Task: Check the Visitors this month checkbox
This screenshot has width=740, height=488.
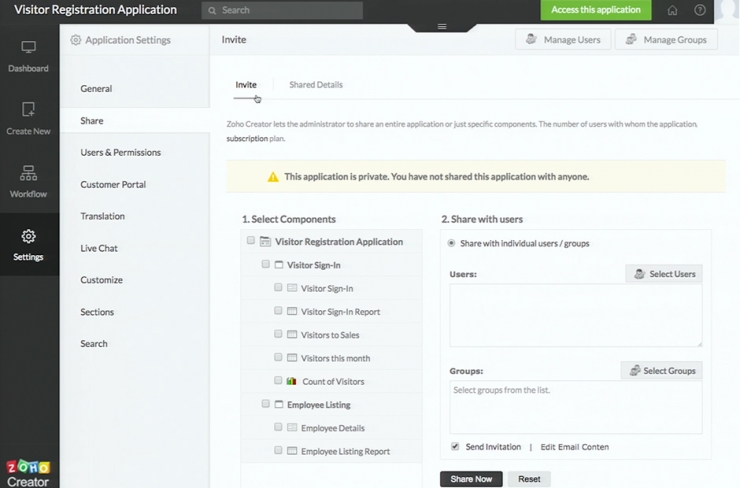Action: click(278, 357)
